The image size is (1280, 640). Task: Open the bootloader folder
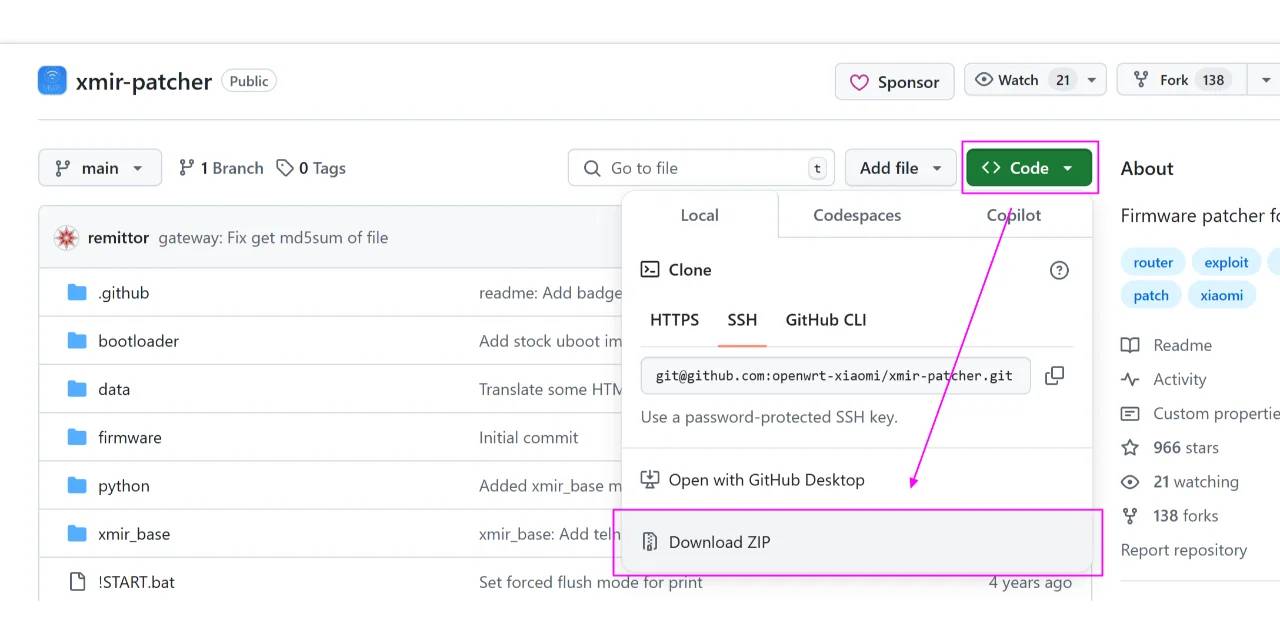pos(139,341)
